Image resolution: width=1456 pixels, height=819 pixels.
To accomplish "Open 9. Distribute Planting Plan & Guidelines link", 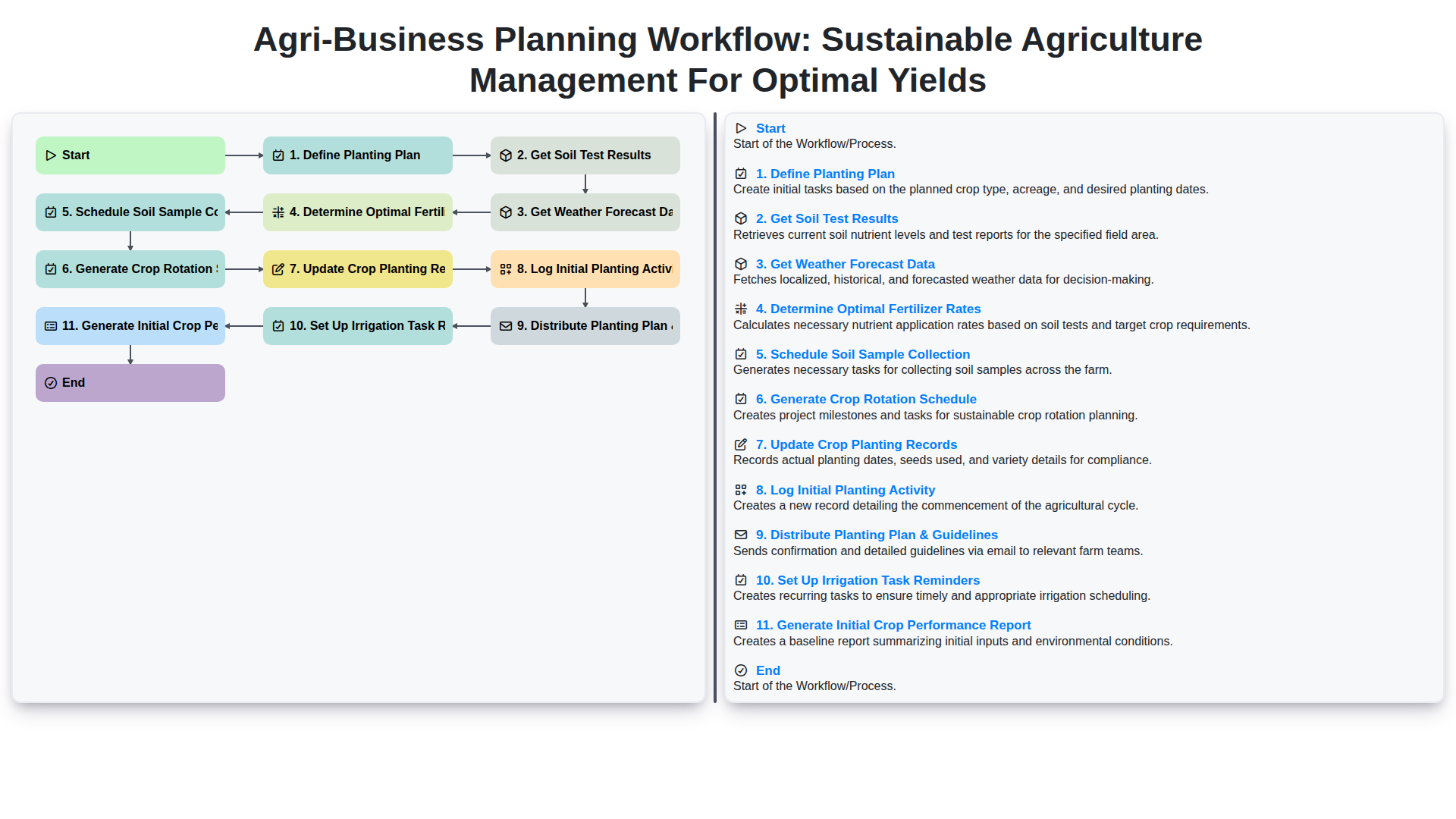I will pyautogui.click(x=876, y=535).
